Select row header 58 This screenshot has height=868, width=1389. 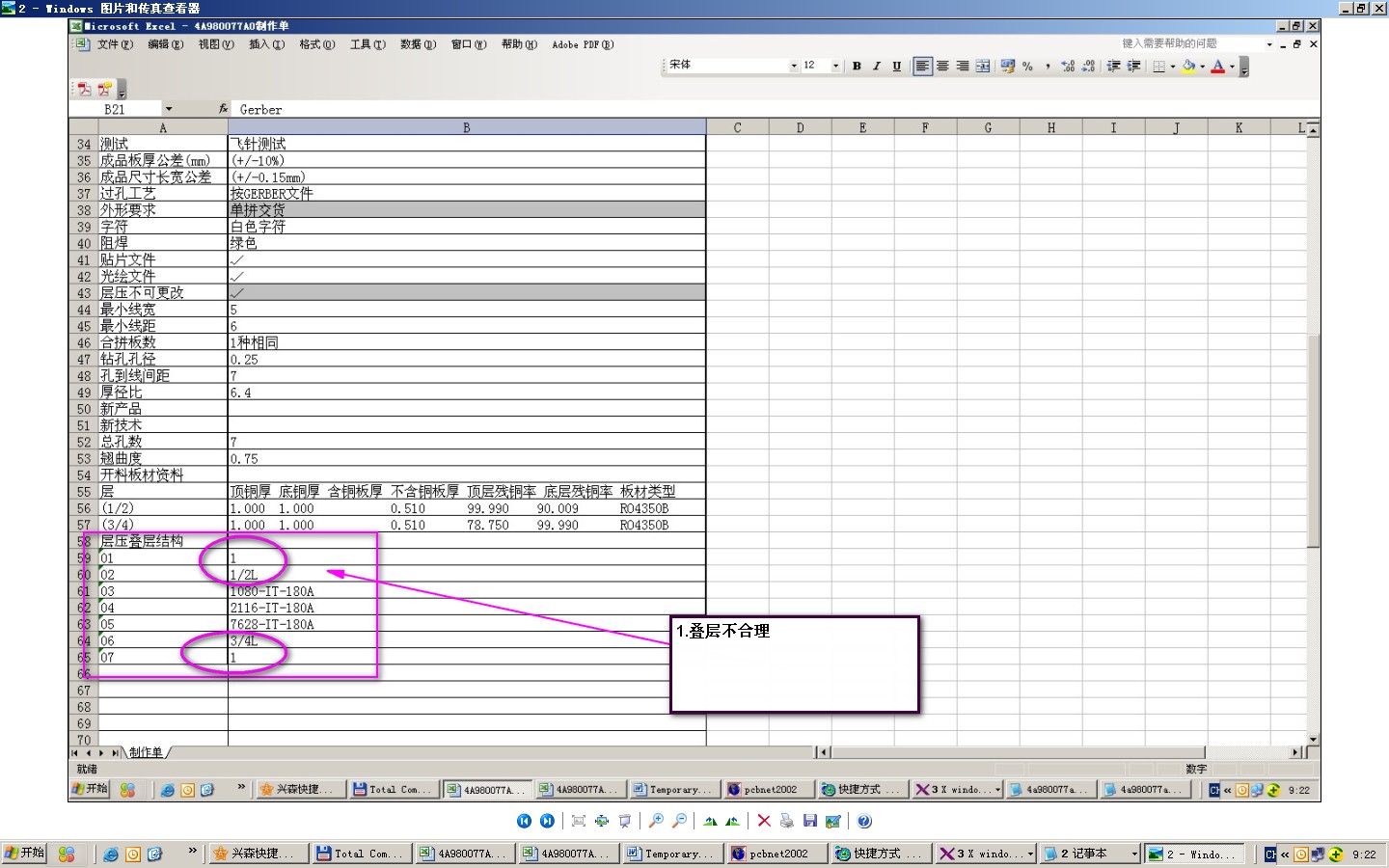(x=84, y=541)
